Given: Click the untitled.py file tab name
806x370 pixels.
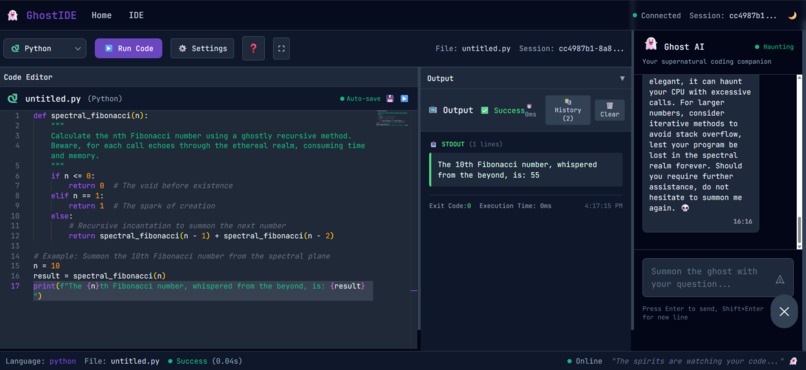Looking at the screenshot, I should [x=53, y=99].
